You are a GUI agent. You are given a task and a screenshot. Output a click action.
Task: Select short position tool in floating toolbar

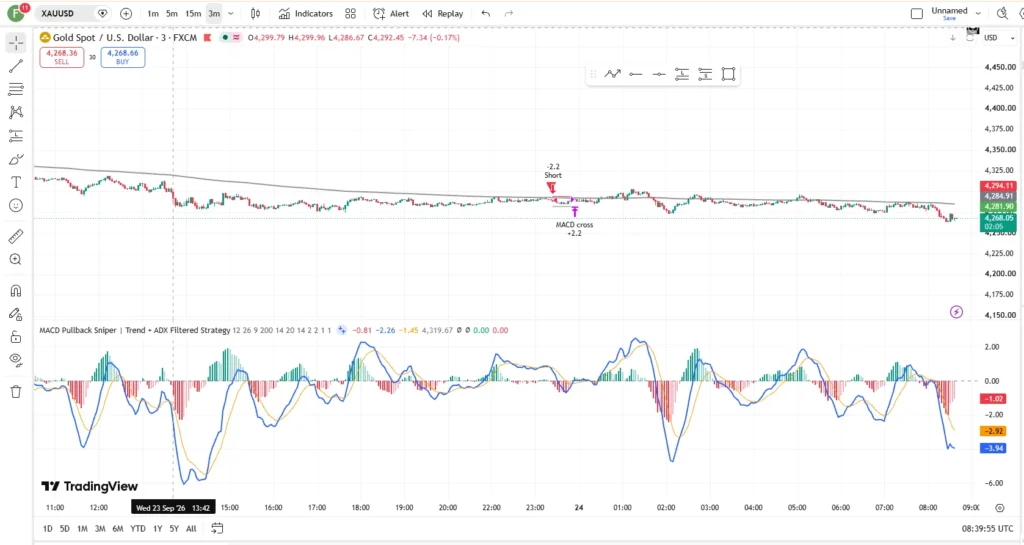pyautogui.click(x=705, y=74)
